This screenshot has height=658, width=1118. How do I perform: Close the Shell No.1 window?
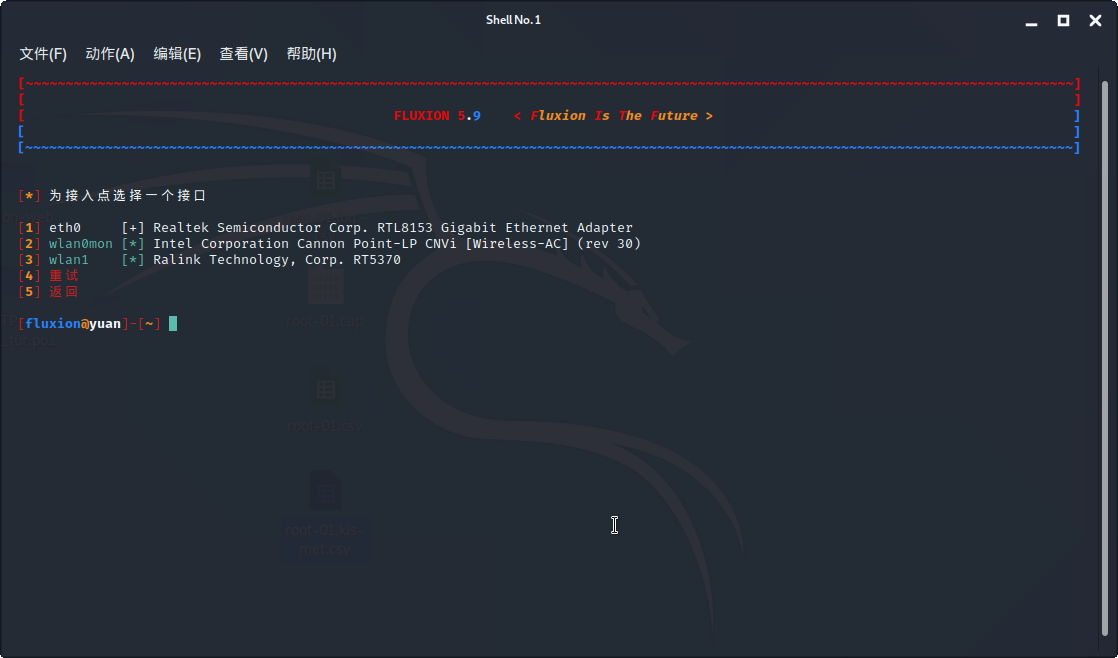tap(1095, 21)
